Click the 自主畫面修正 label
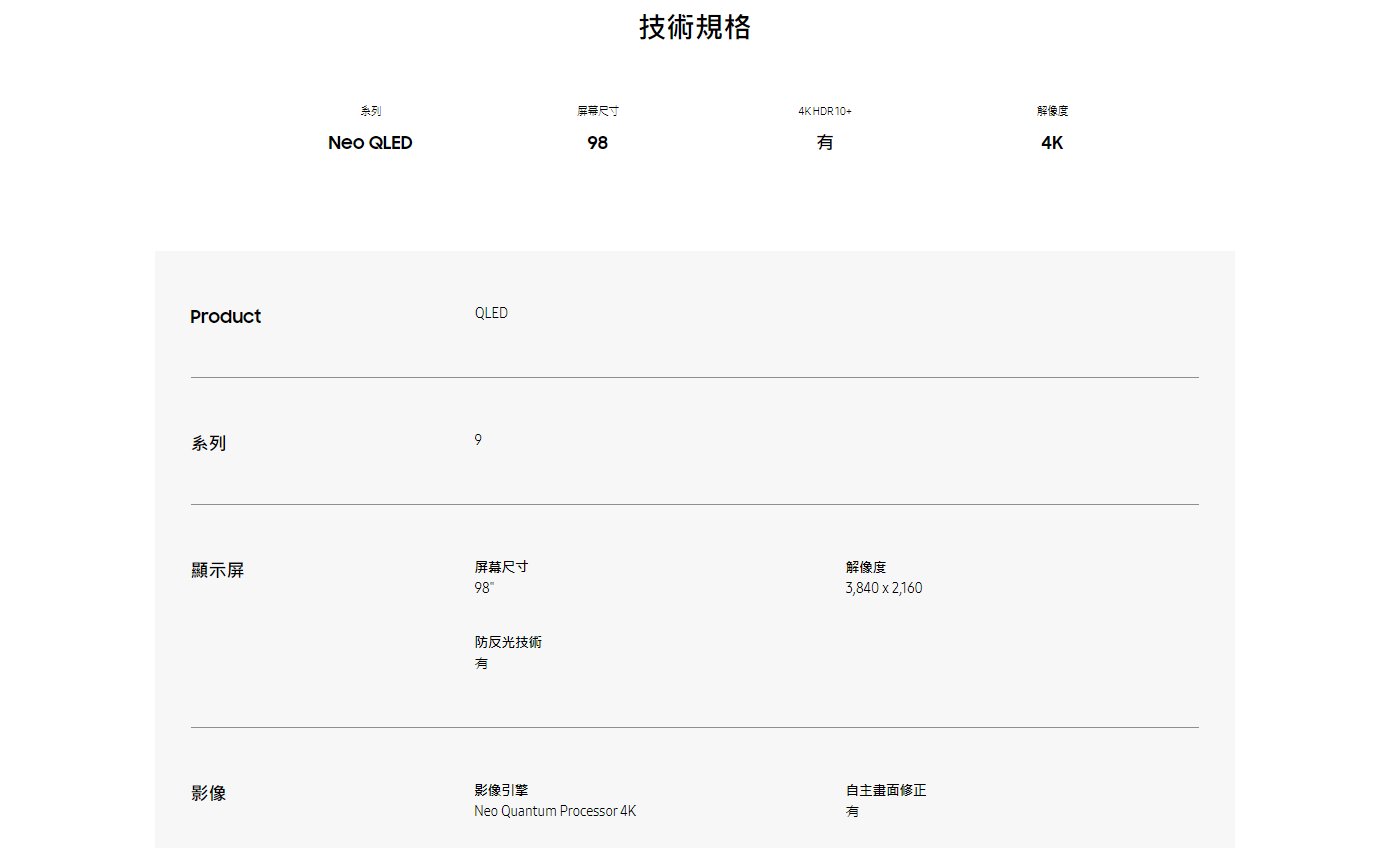 (886, 790)
